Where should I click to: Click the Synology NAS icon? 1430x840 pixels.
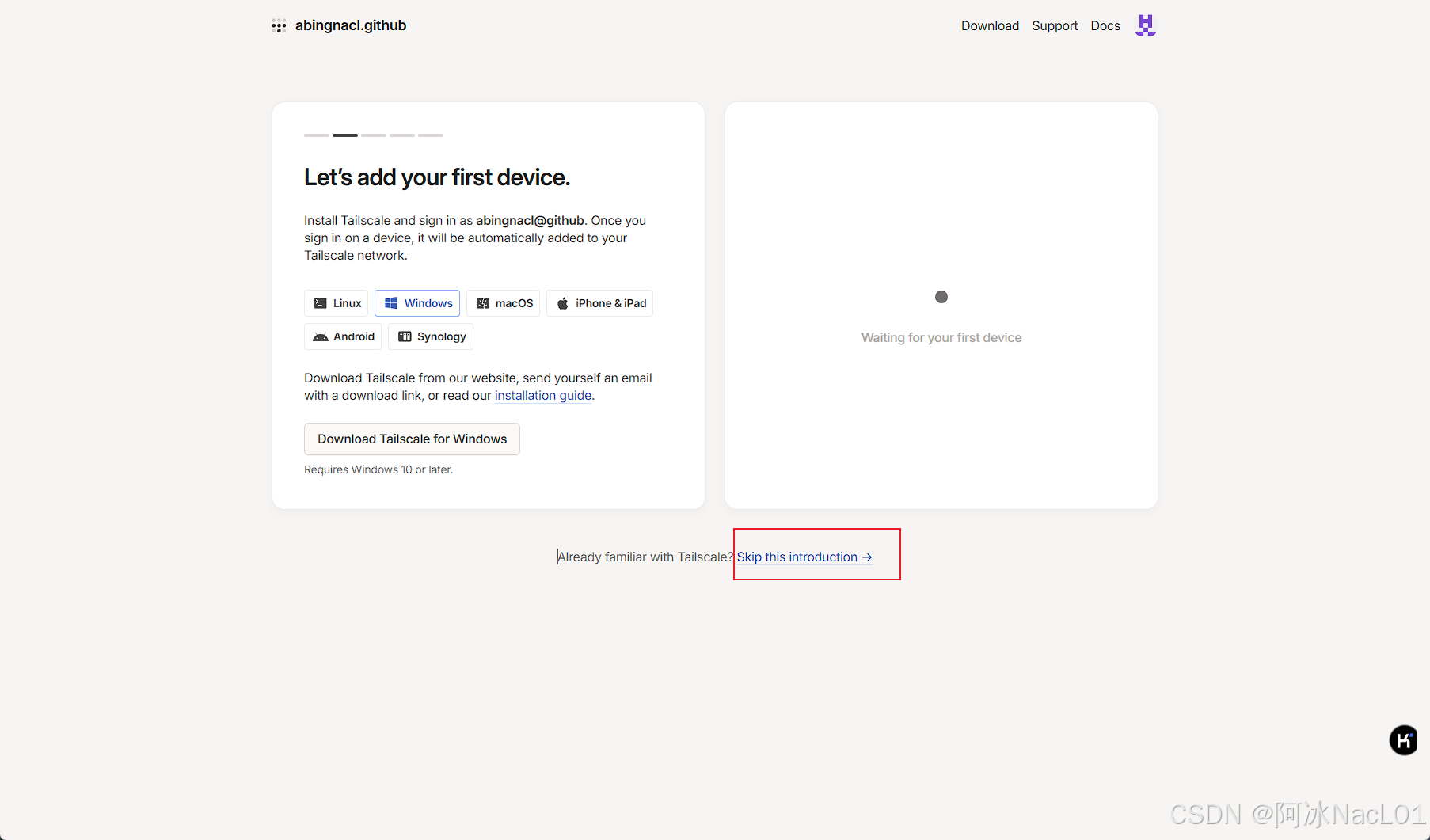405,336
